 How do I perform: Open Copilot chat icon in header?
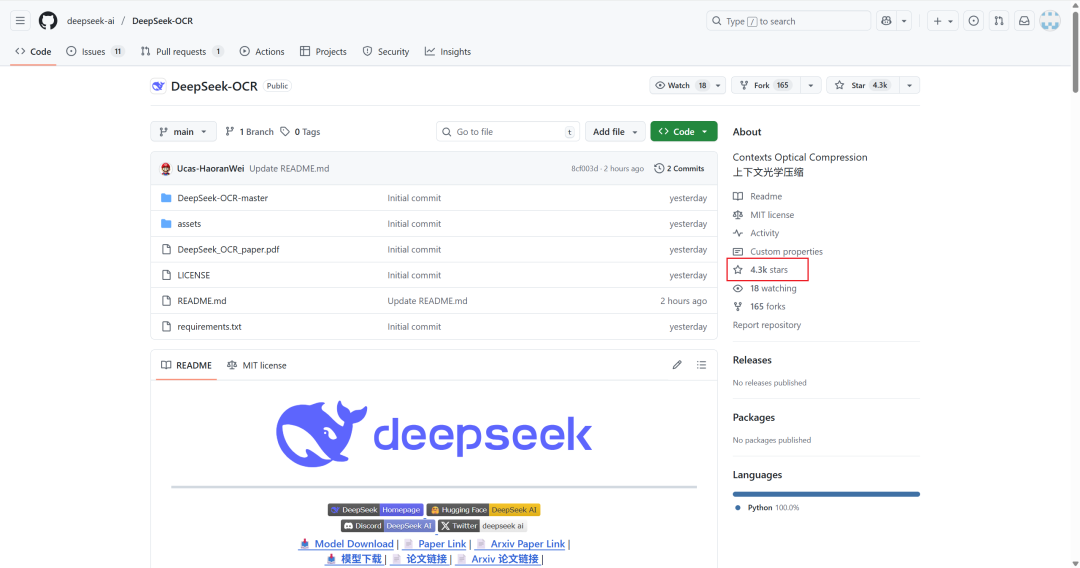(886, 21)
